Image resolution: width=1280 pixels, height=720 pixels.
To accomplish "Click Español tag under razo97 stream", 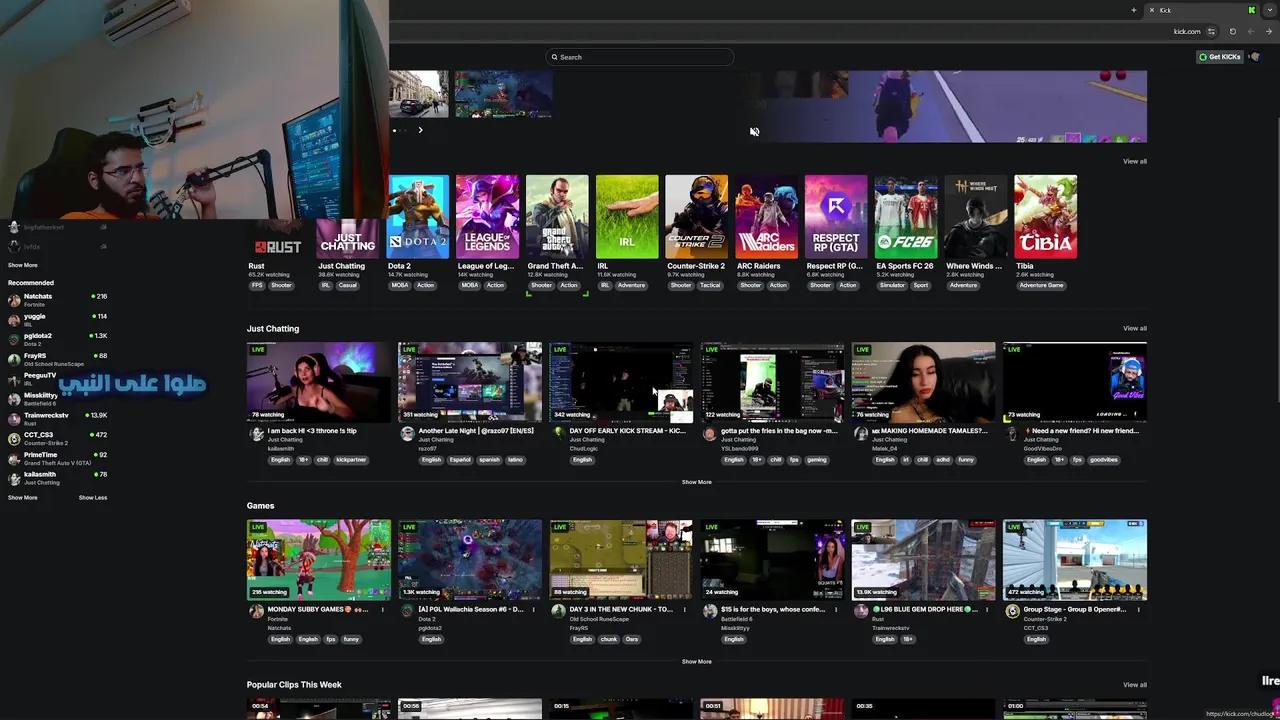I will 460,460.
